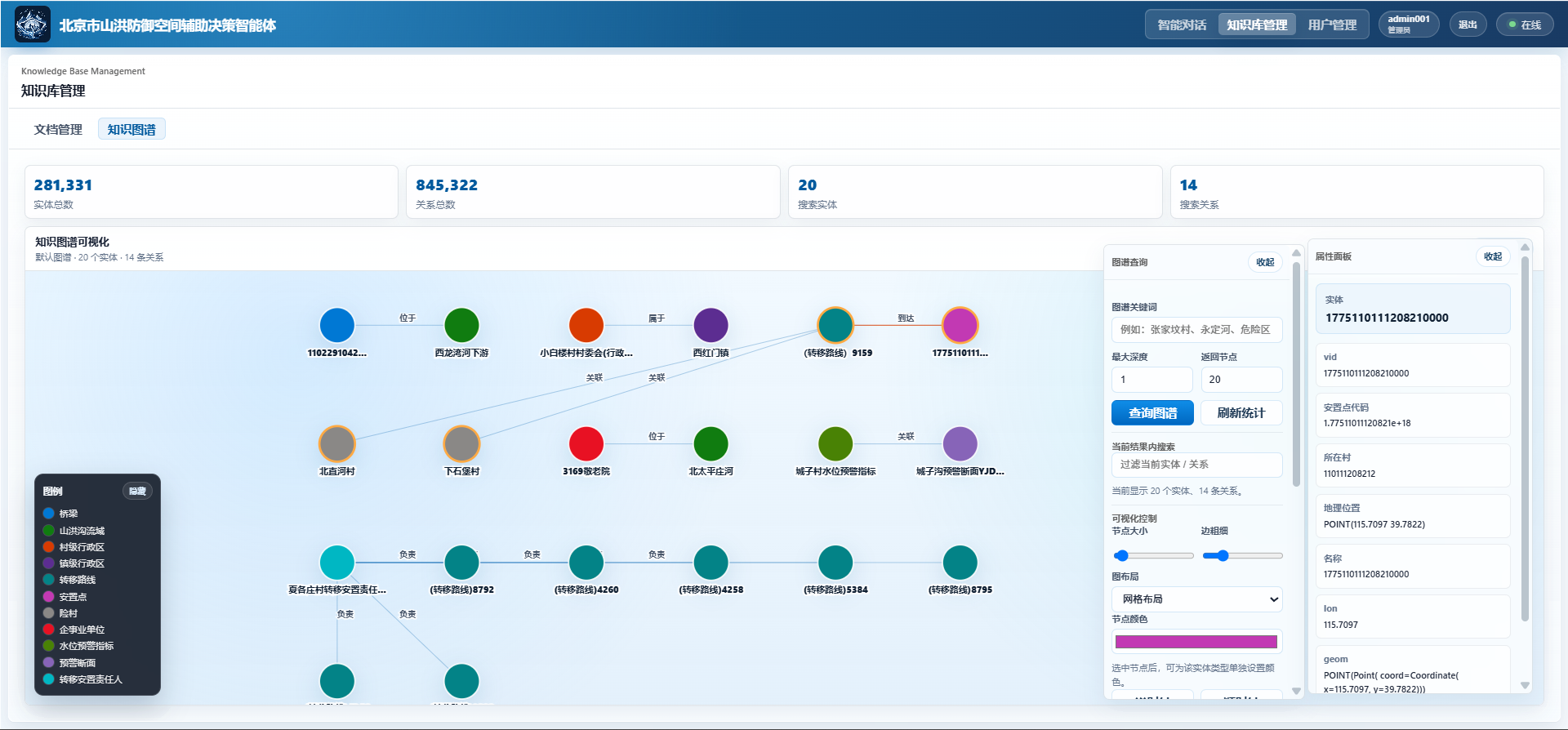Collapse the 属性面板 with 收起
The height and width of the screenshot is (730, 1568).
(x=1493, y=256)
